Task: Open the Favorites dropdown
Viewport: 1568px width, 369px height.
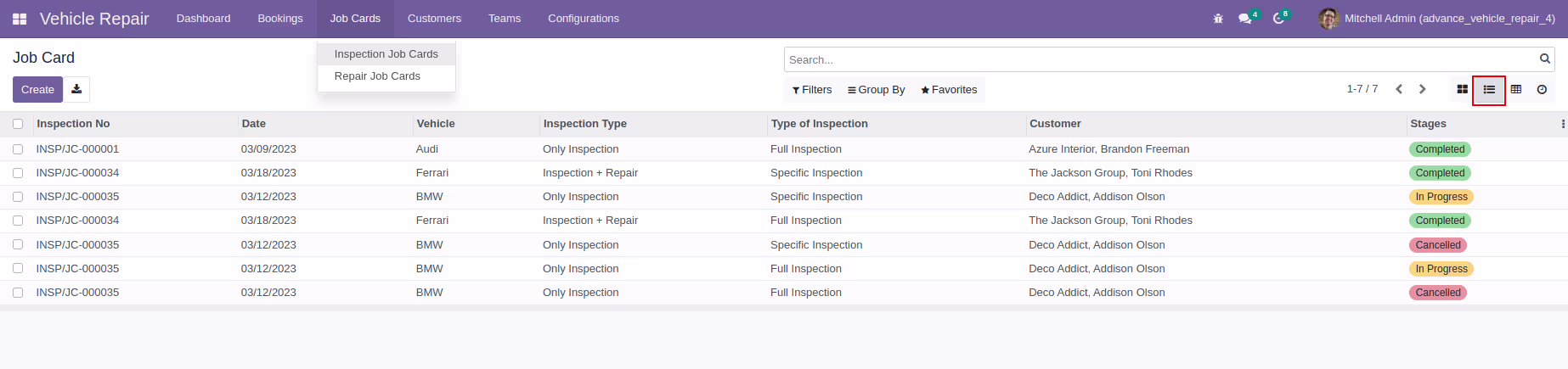Action: [x=949, y=90]
